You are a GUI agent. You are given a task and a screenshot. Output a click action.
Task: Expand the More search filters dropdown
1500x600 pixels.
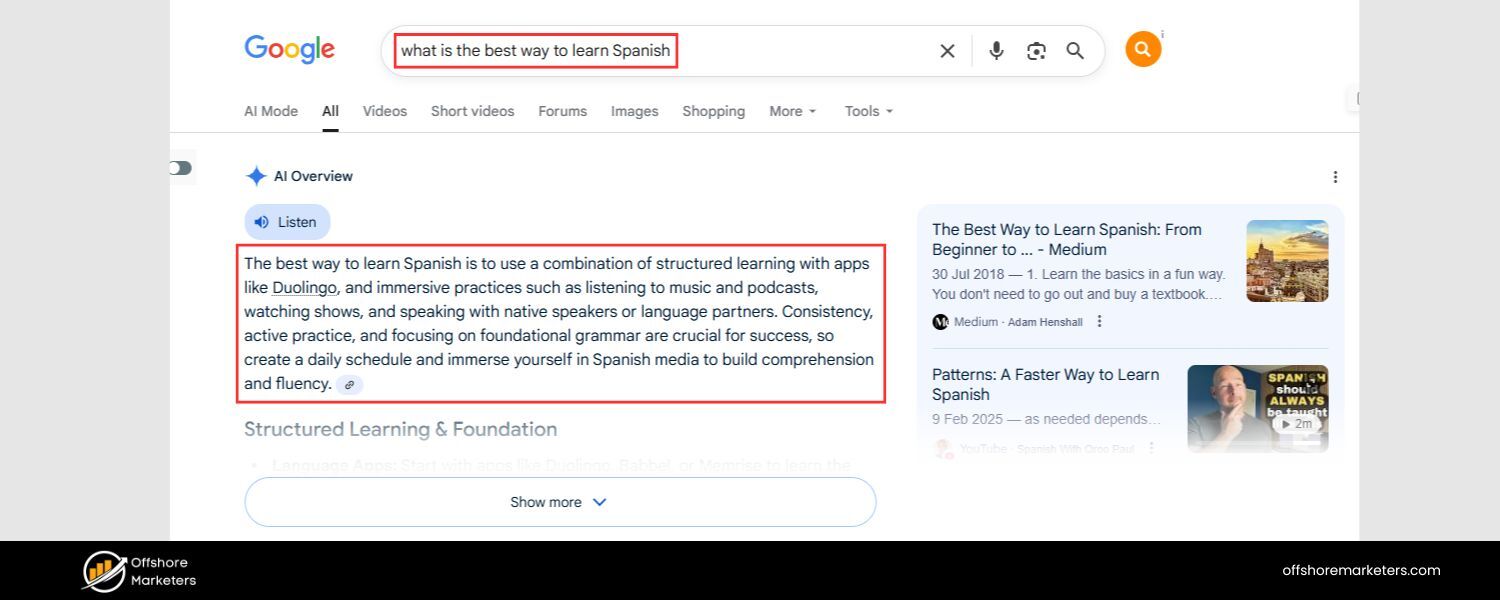pyautogui.click(x=792, y=111)
